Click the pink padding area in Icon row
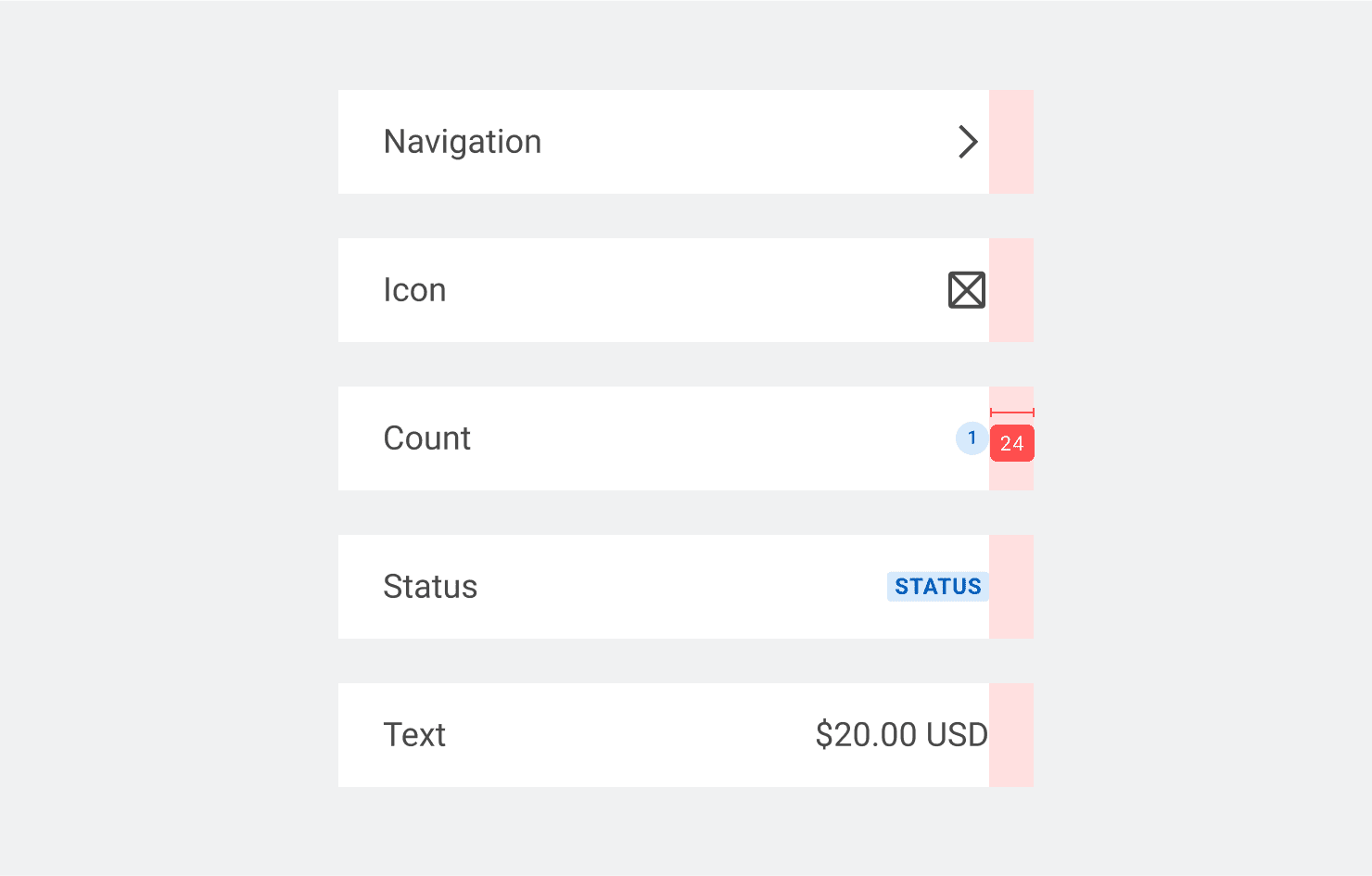The height and width of the screenshot is (876, 1372). pyautogui.click(x=1011, y=290)
